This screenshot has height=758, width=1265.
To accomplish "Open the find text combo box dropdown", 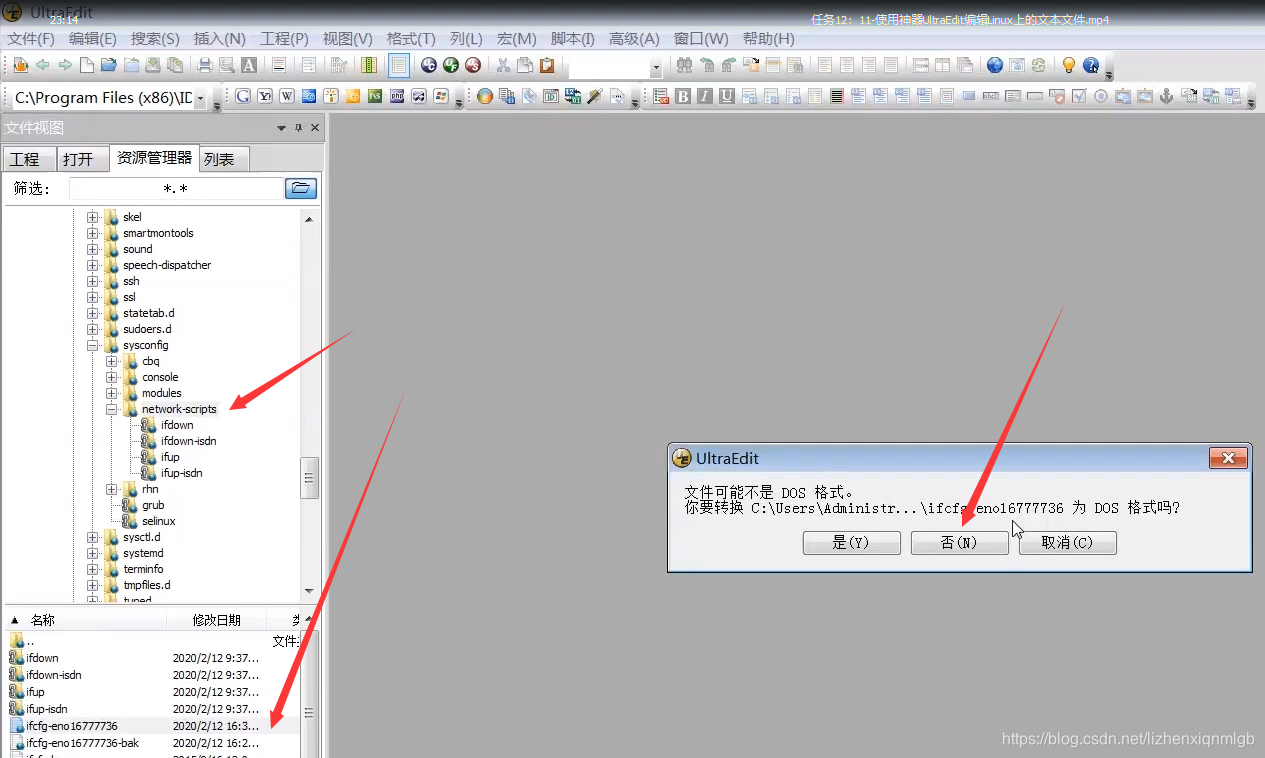I will [x=656, y=68].
